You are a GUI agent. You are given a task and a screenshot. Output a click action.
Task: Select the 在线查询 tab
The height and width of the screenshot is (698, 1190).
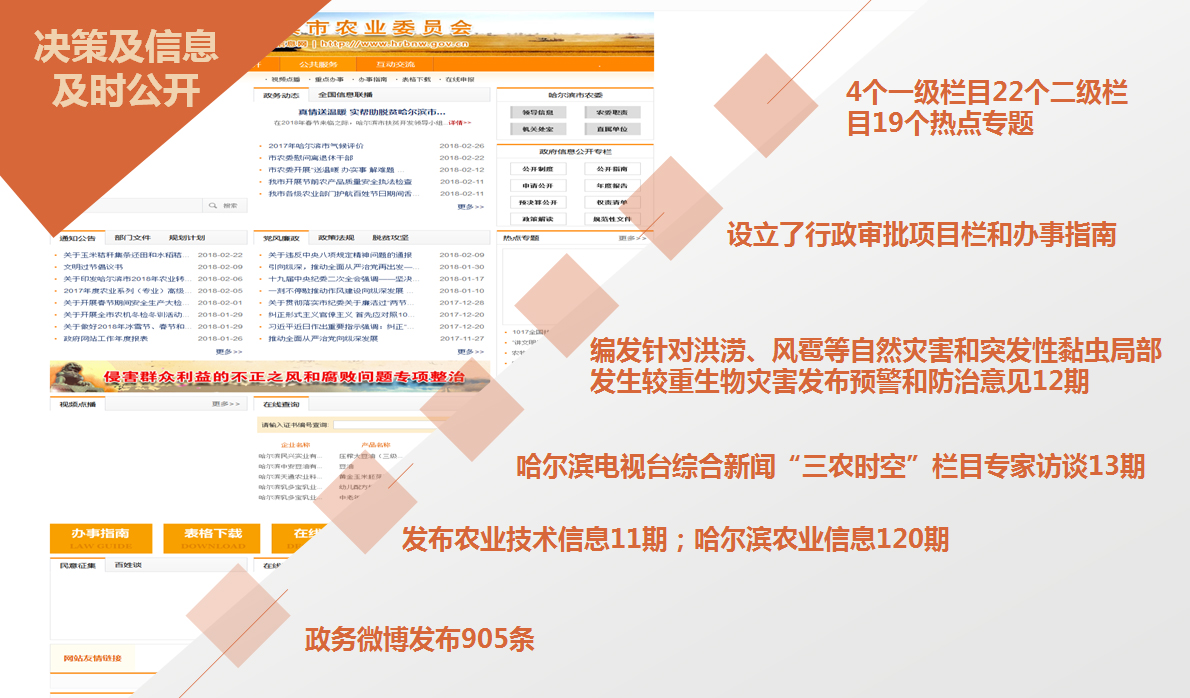click(281, 404)
